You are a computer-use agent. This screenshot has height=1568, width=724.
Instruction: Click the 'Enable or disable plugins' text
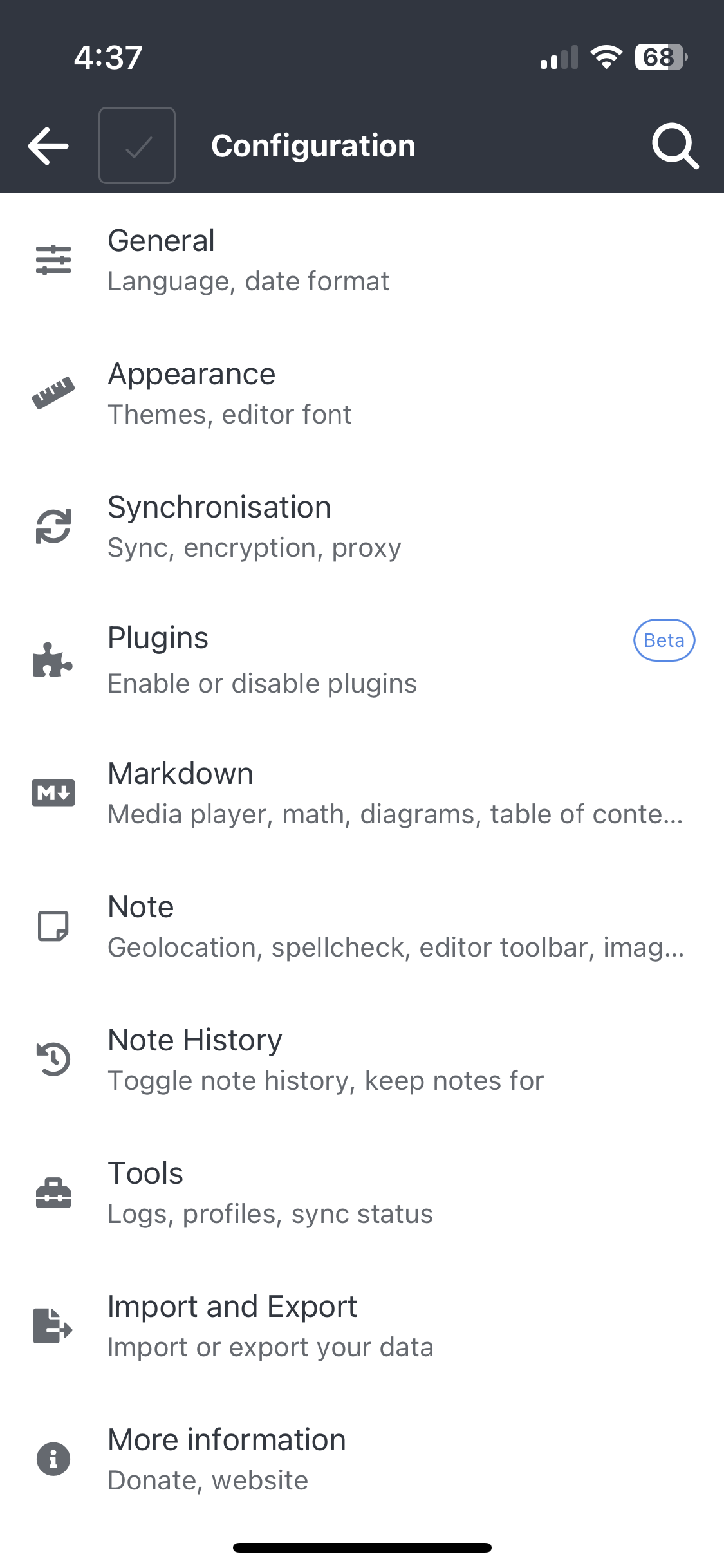pos(262,684)
